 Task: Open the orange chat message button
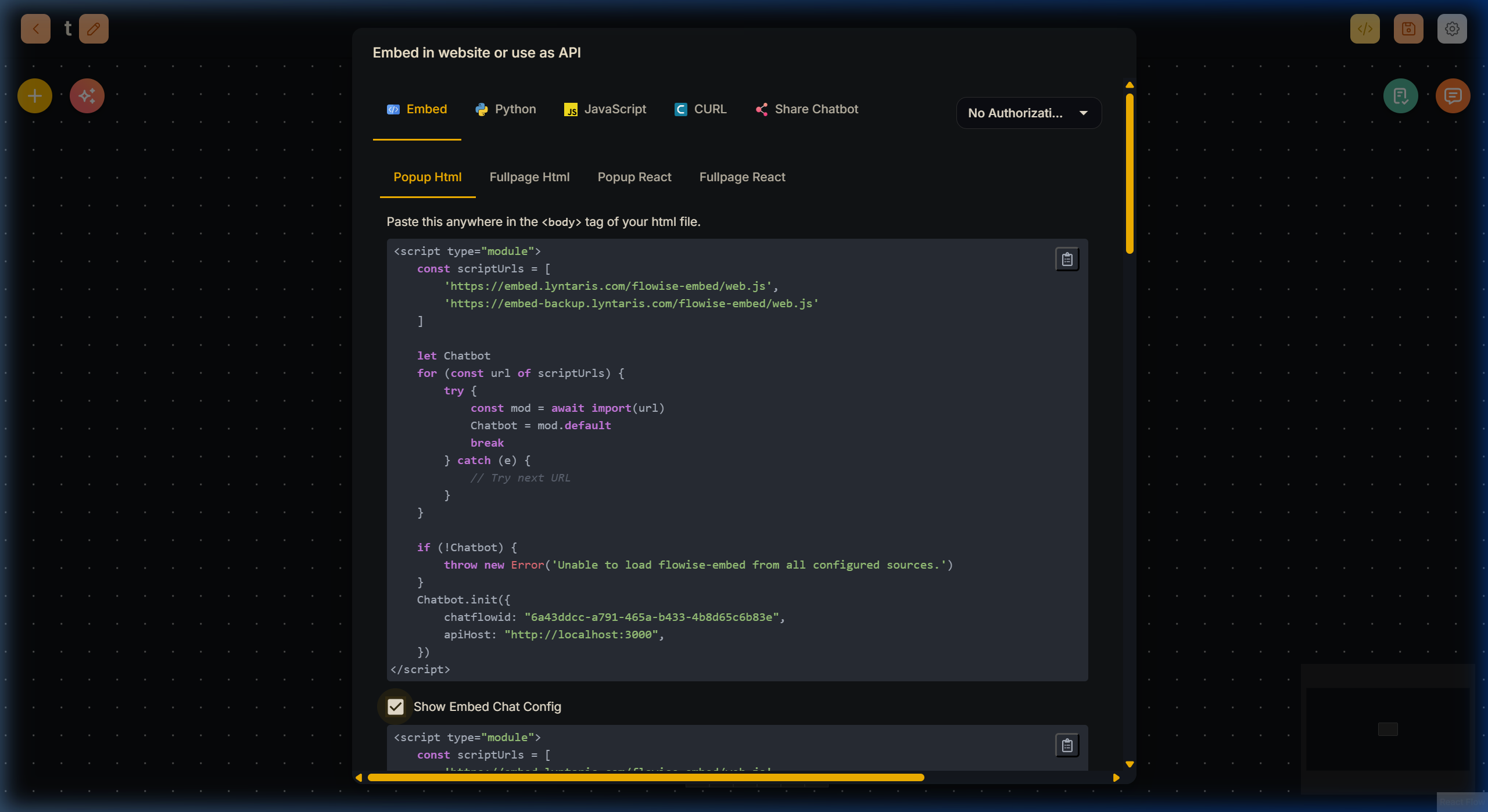[1453, 96]
